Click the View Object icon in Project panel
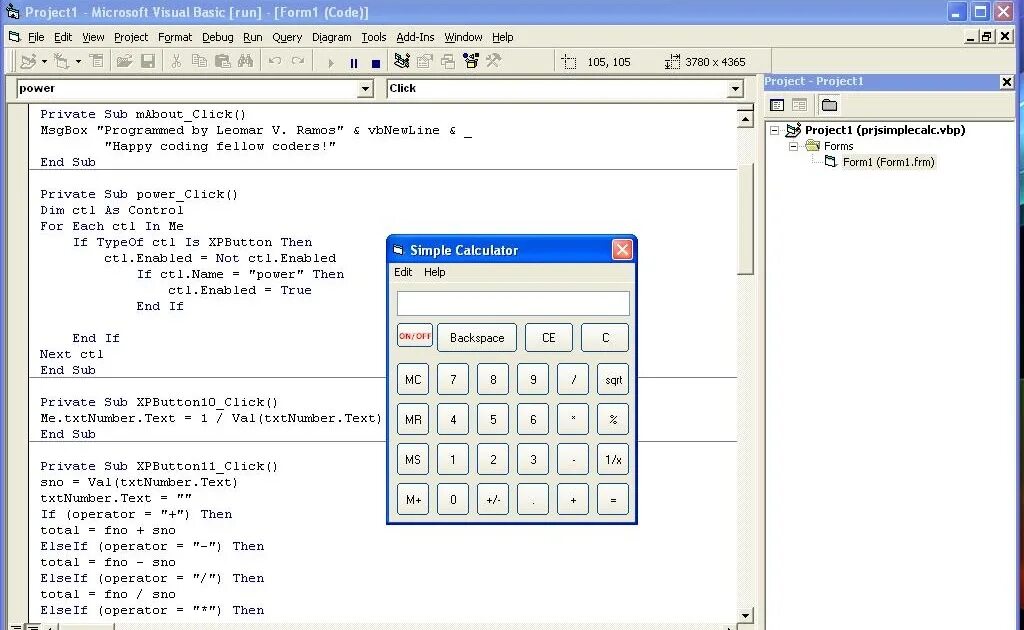The width and height of the screenshot is (1024, 630). point(799,105)
